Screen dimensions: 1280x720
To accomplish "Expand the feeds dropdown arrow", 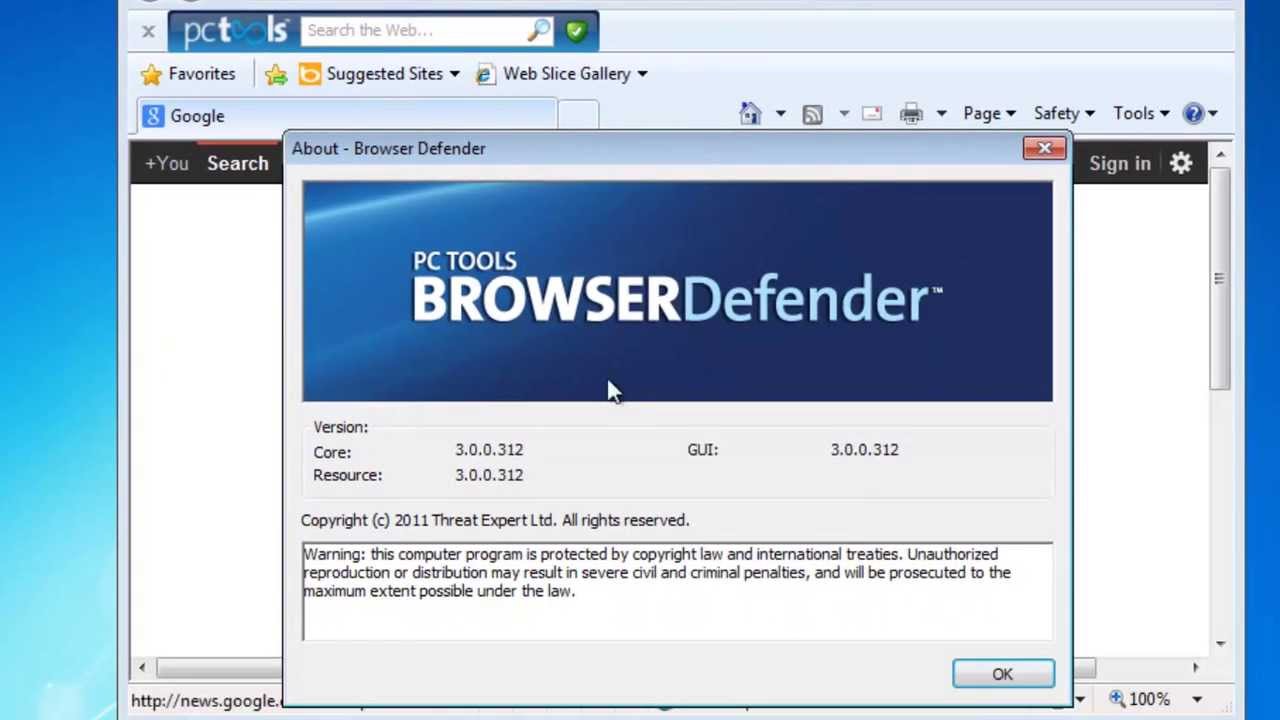I will 843,114.
